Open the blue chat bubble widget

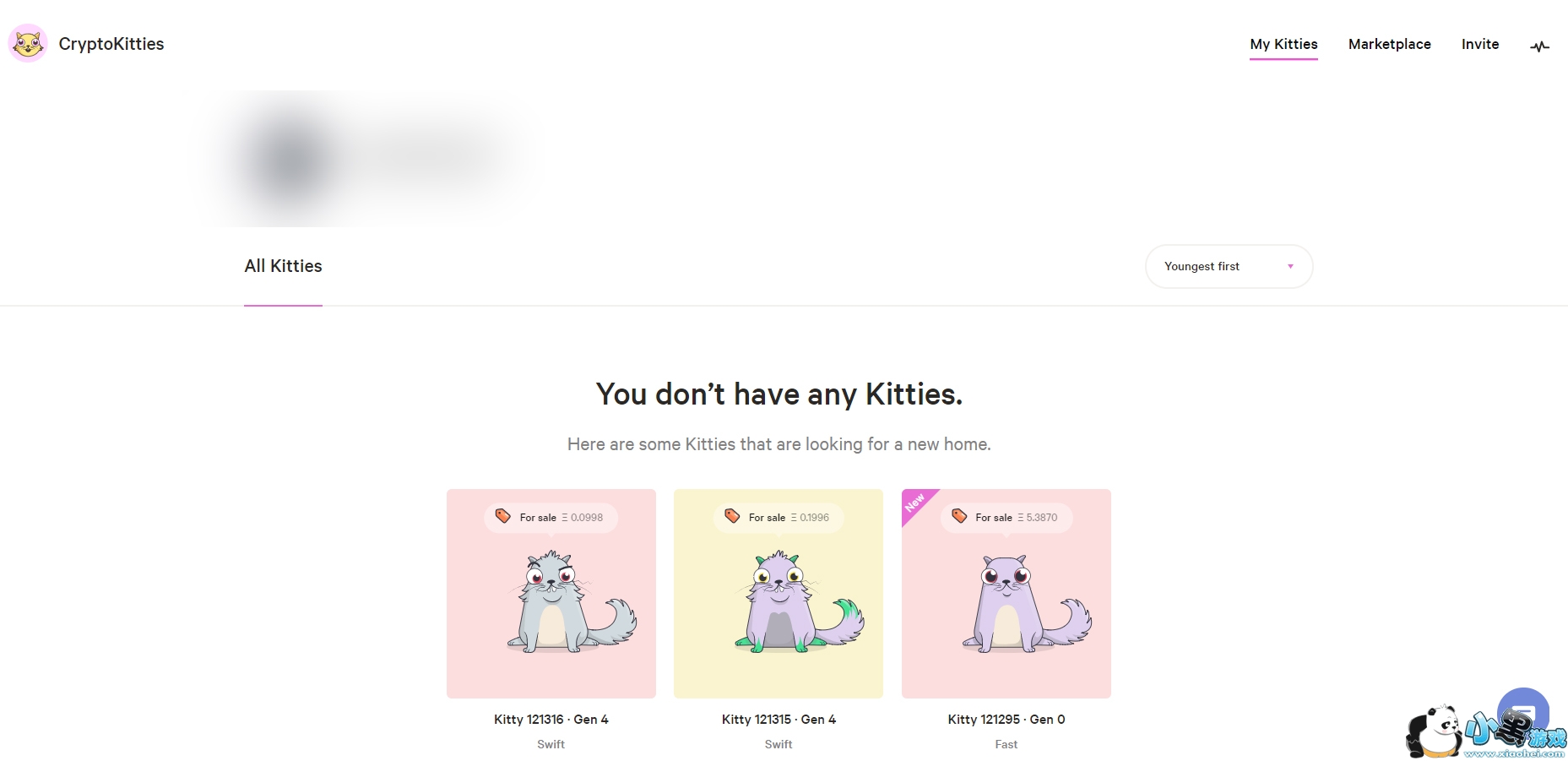point(1522,708)
